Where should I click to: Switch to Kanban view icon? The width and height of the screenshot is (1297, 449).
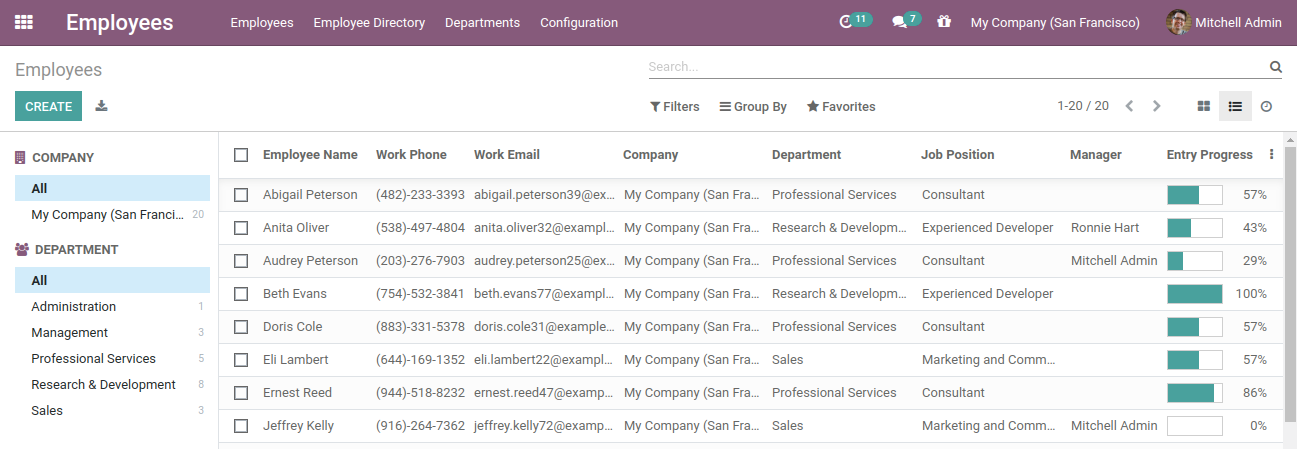pyautogui.click(x=1204, y=106)
